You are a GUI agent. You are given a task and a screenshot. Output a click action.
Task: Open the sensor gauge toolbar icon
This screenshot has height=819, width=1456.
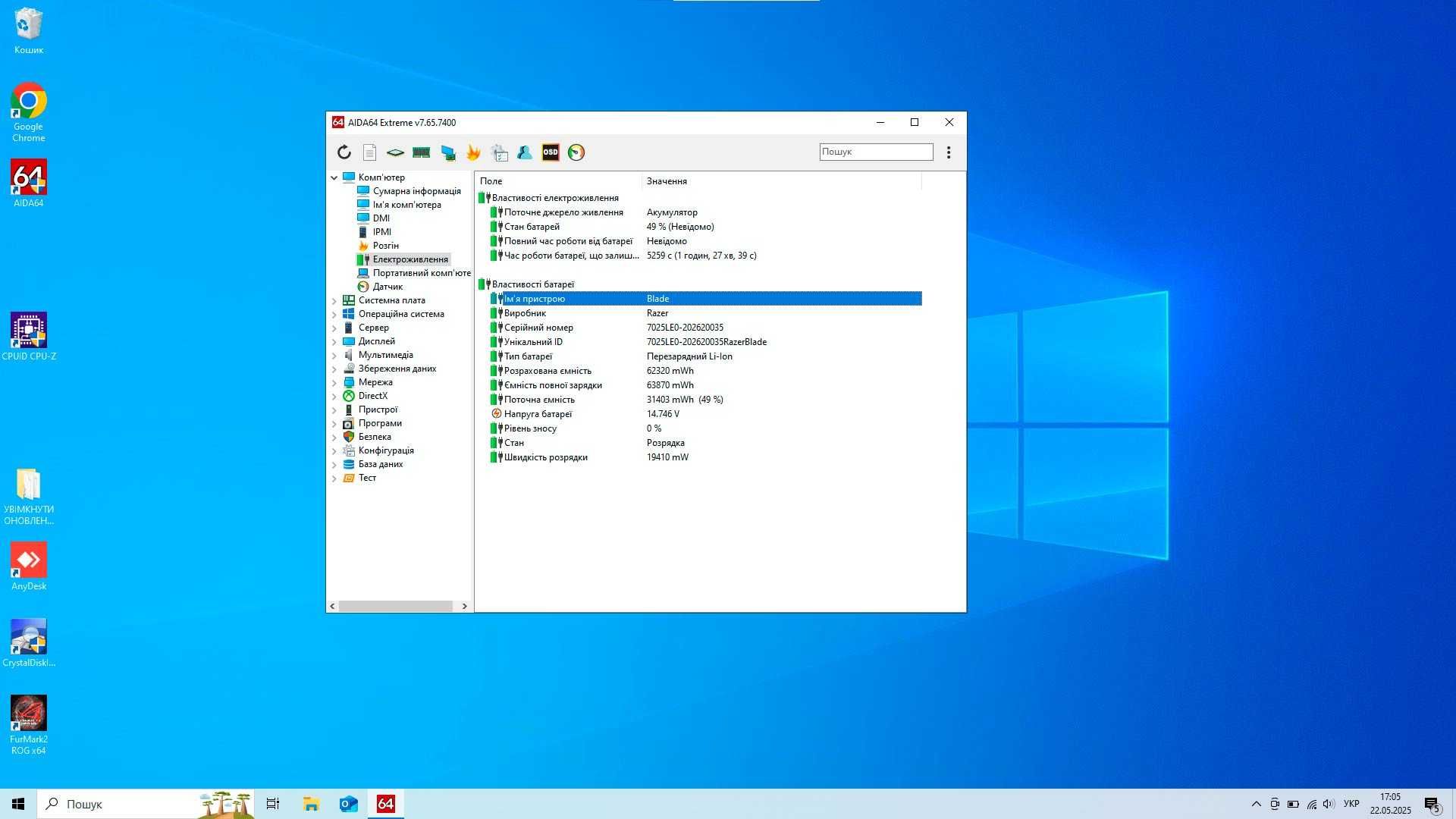[576, 152]
